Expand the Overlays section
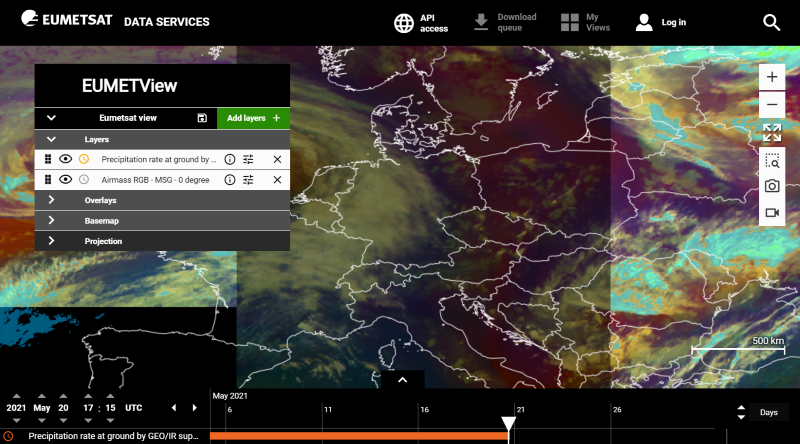 pyautogui.click(x=51, y=200)
